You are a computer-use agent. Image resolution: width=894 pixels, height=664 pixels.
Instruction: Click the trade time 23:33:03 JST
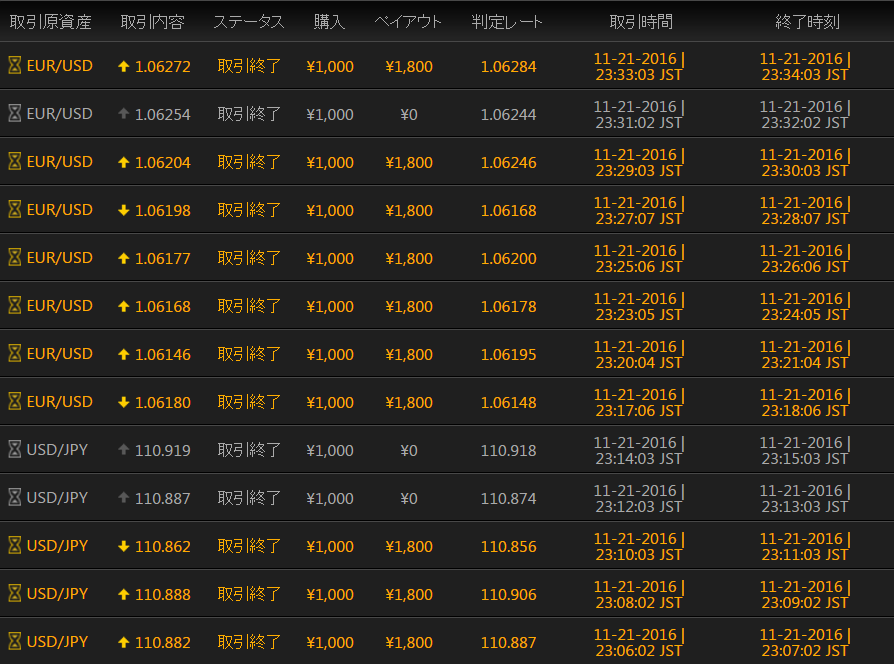(x=639, y=75)
